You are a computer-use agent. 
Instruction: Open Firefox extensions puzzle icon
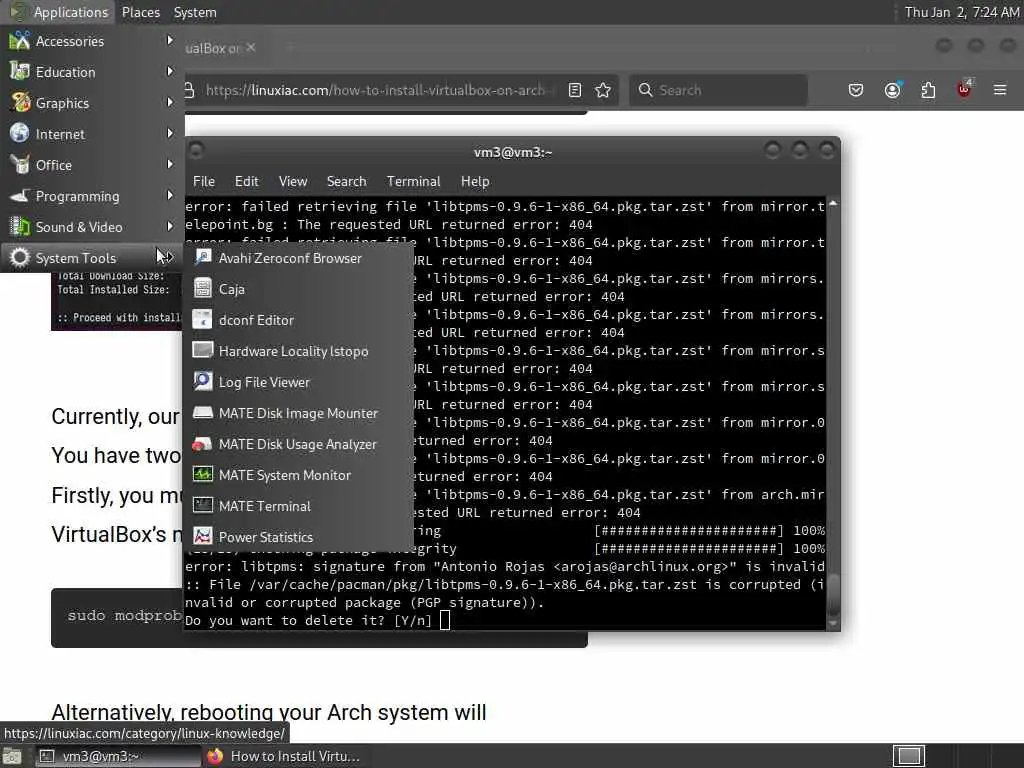928,90
